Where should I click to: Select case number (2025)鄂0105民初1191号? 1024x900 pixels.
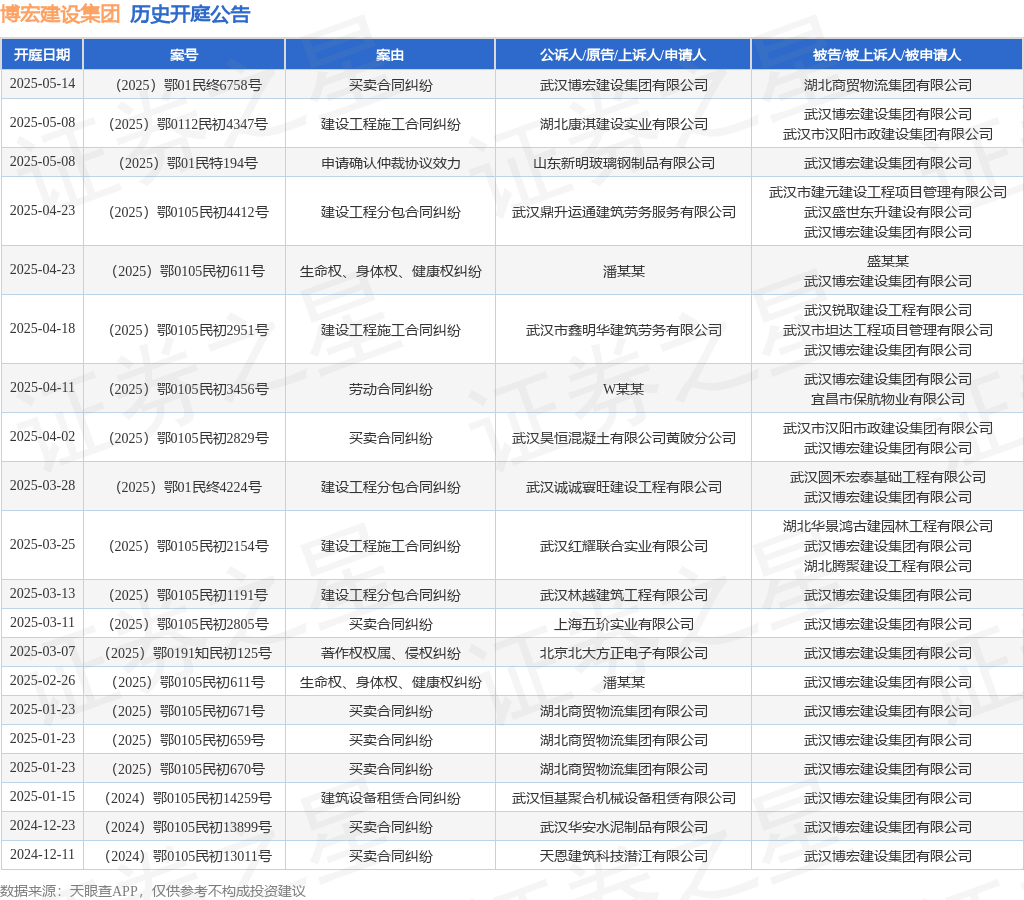[x=188, y=596]
